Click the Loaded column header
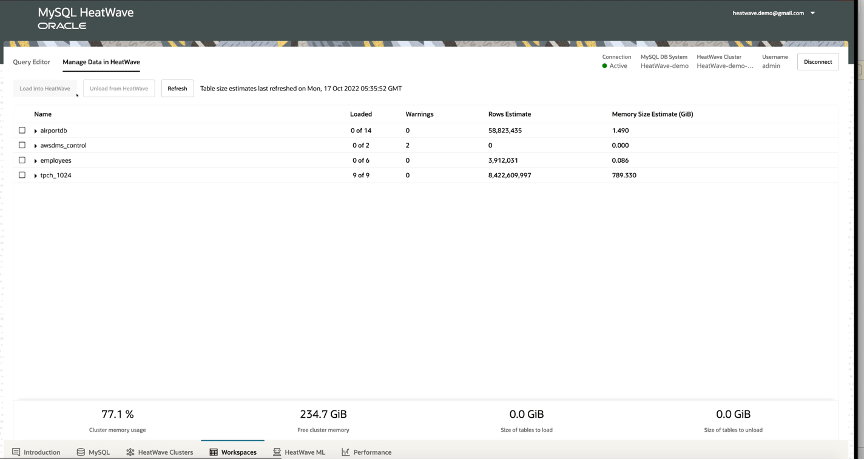The width and height of the screenshot is (864, 460). click(x=361, y=114)
